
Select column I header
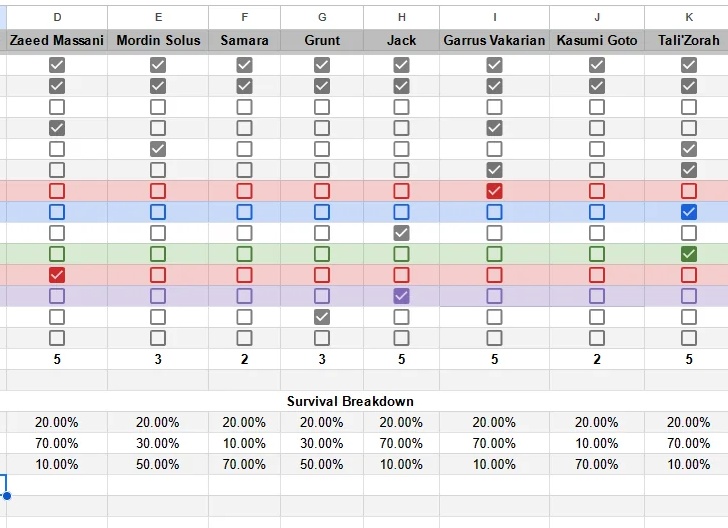tap(494, 17)
